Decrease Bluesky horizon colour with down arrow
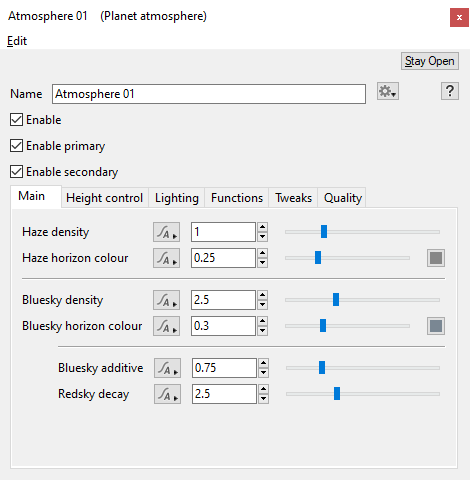The height and width of the screenshot is (480, 470). coord(263,331)
